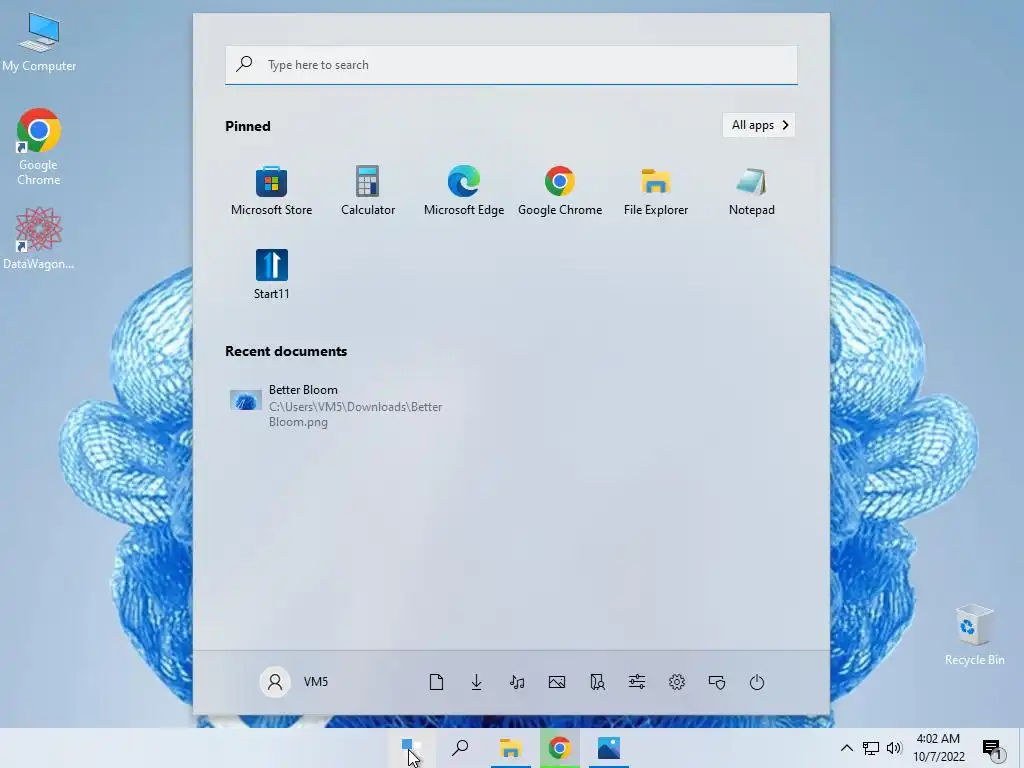Open taskbar search magnifier icon
Screen dimensions: 1024x768
(x=460, y=748)
